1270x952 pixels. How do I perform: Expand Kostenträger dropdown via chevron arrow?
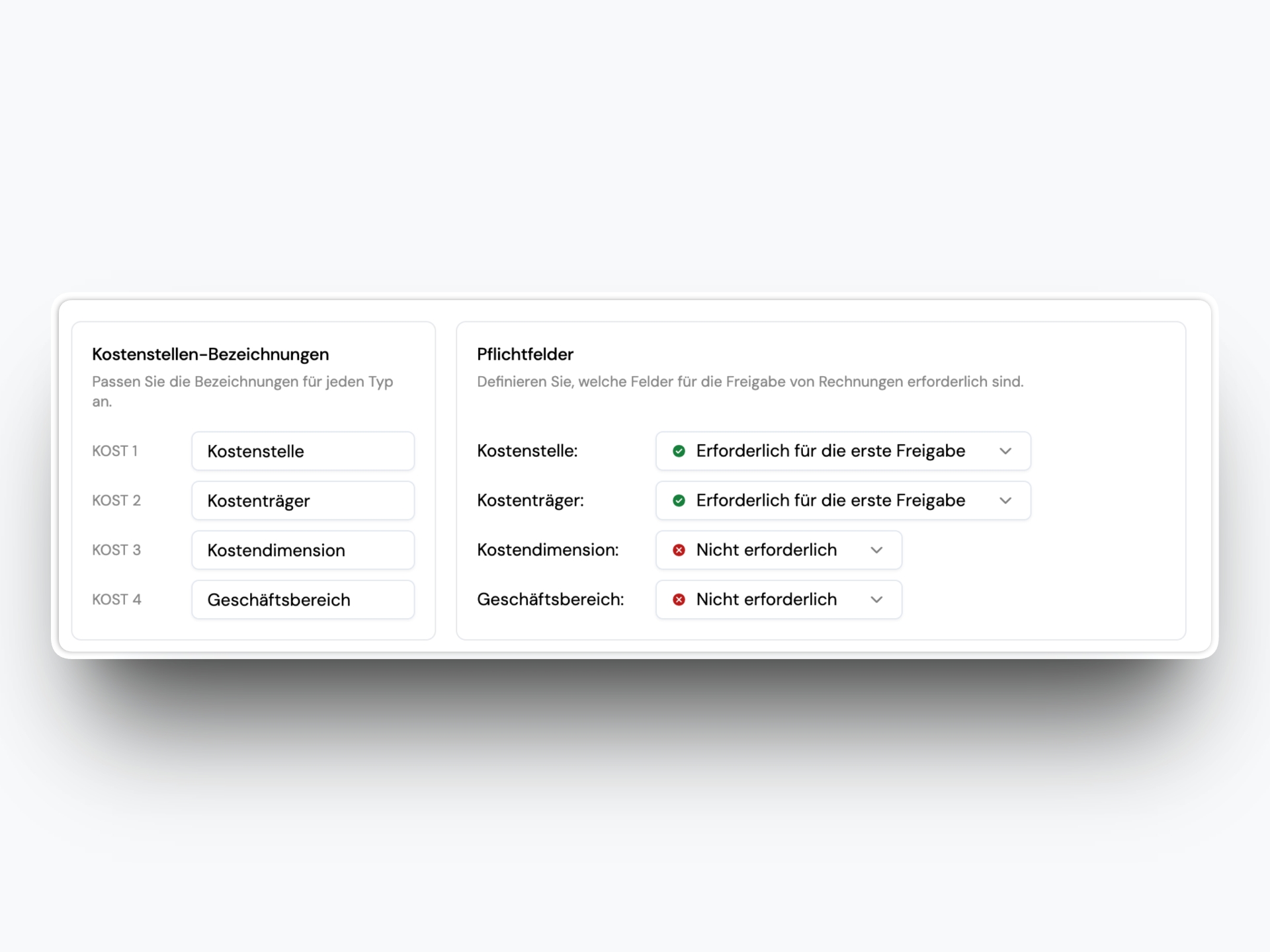pyautogui.click(x=1005, y=500)
